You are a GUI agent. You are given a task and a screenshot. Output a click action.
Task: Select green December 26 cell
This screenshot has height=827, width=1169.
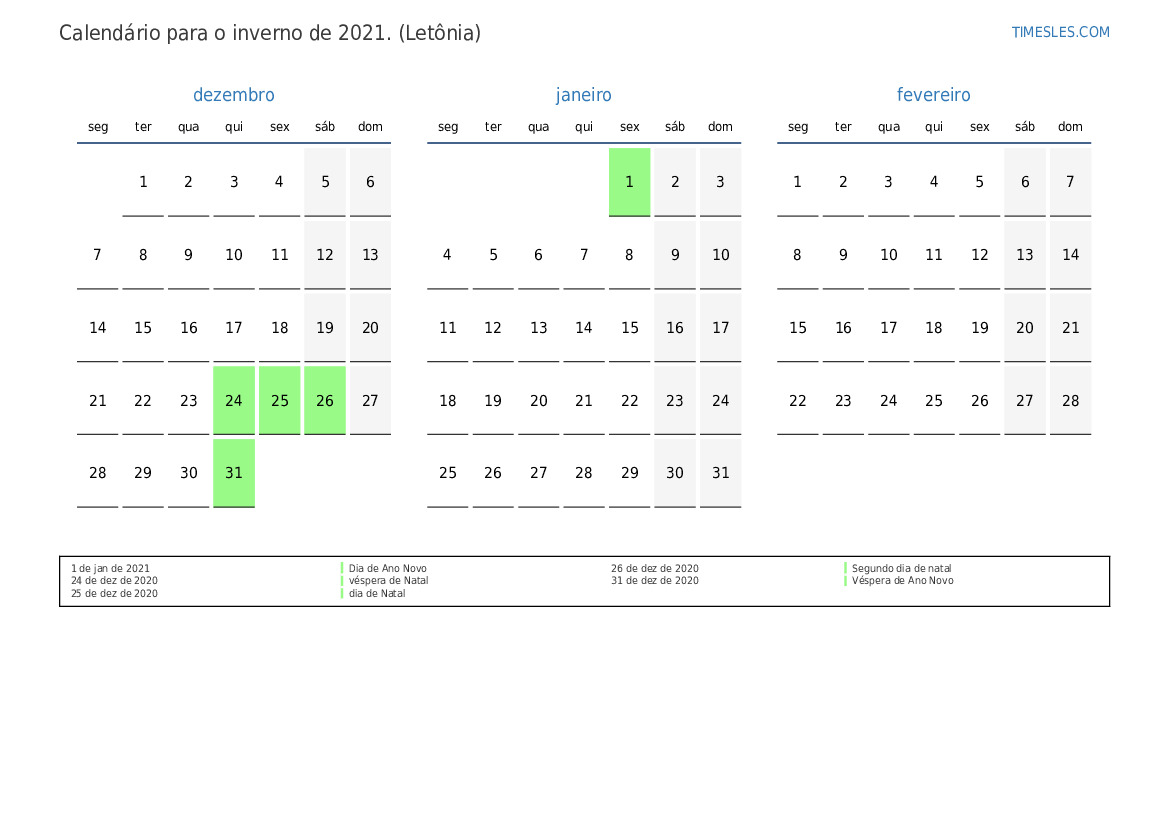pos(325,400)
